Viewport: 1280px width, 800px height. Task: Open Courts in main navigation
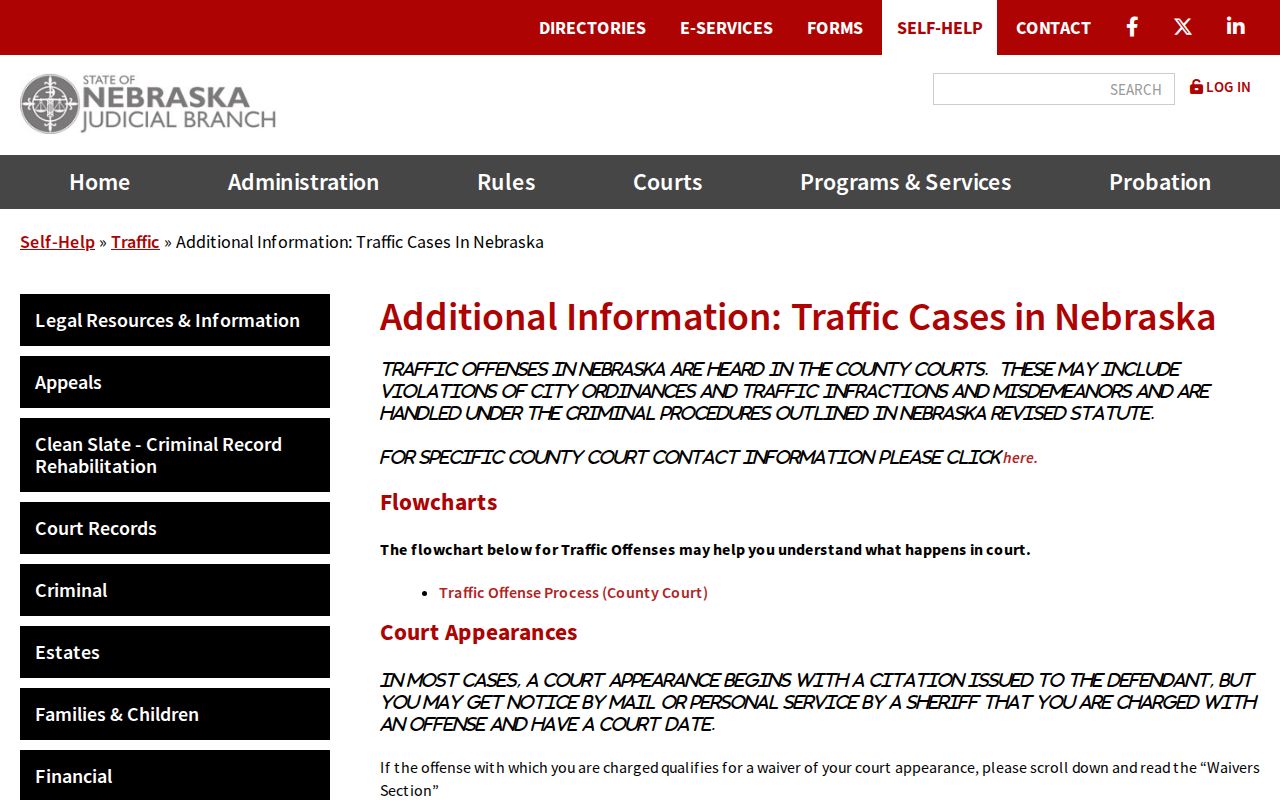pos(668,182)
